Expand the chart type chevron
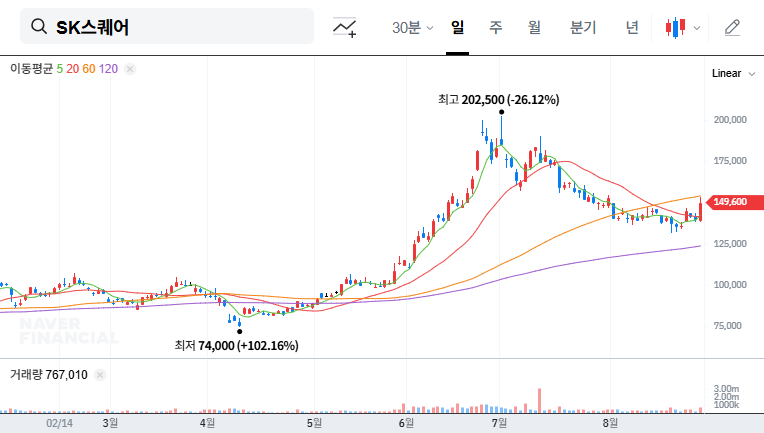This screenshot has width=764, height=433. [697, 28]
